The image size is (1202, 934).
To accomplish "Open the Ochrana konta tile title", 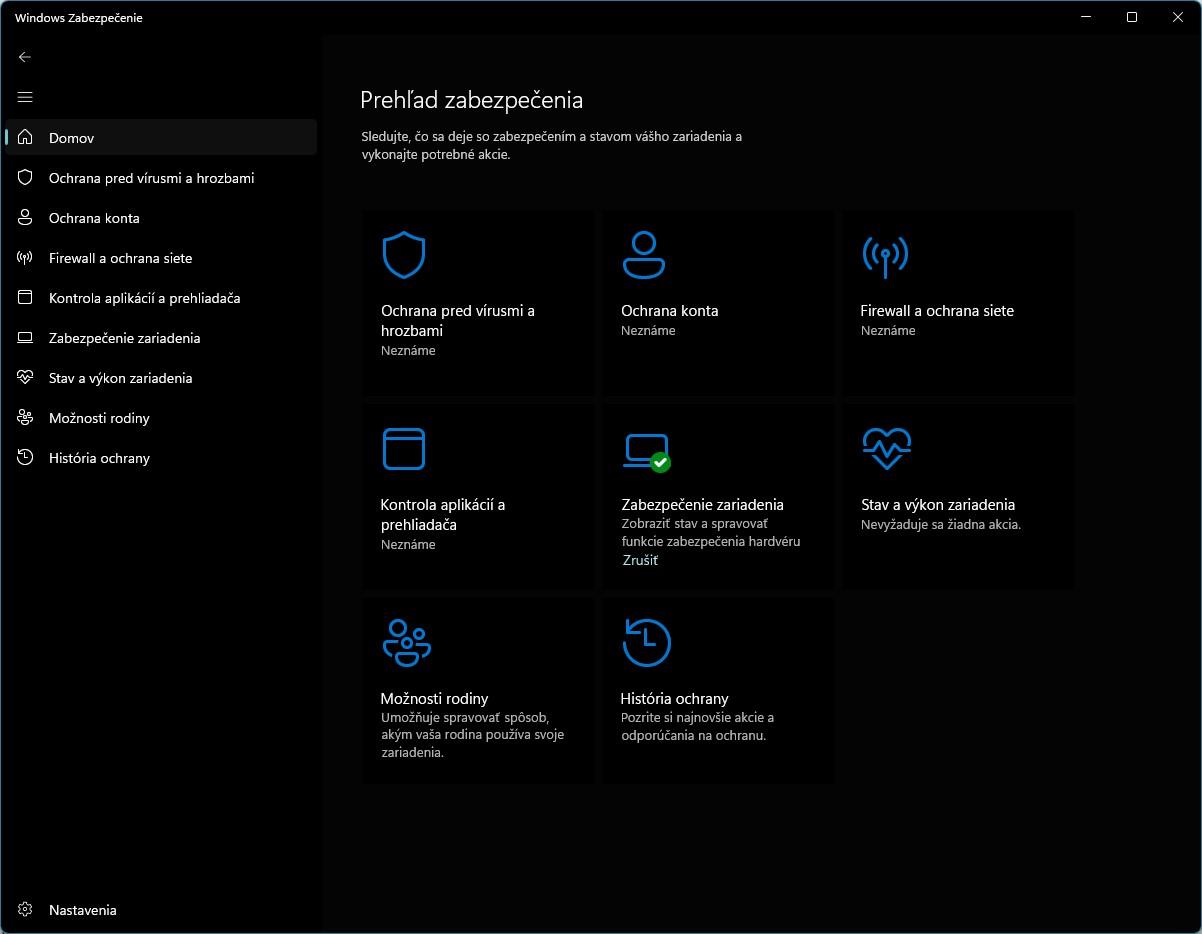I will (669, 311).
